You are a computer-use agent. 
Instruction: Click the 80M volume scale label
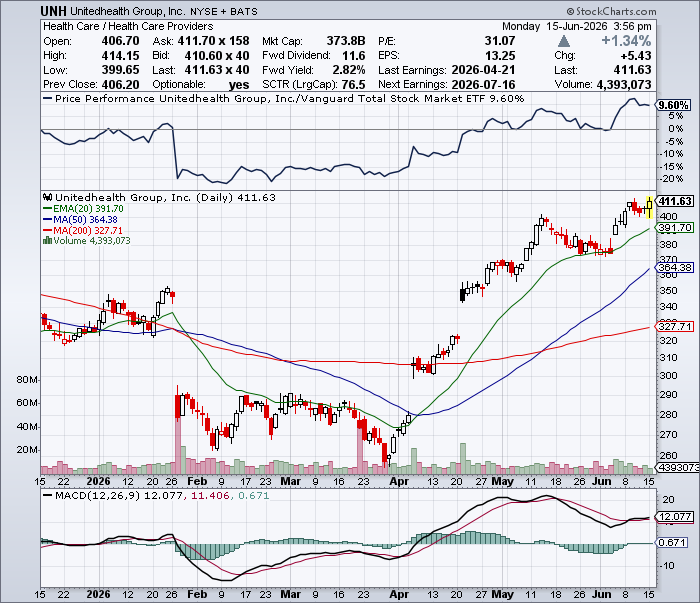coord(26,380)
